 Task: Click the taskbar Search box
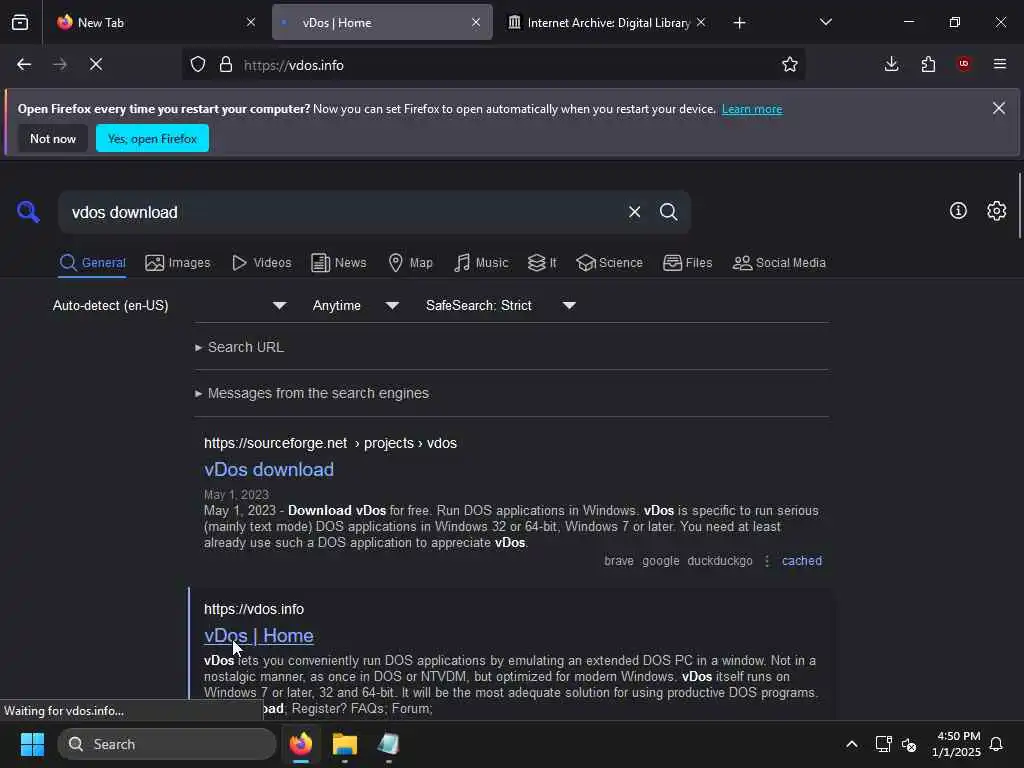pyautogui.click(x=167, y=744)
